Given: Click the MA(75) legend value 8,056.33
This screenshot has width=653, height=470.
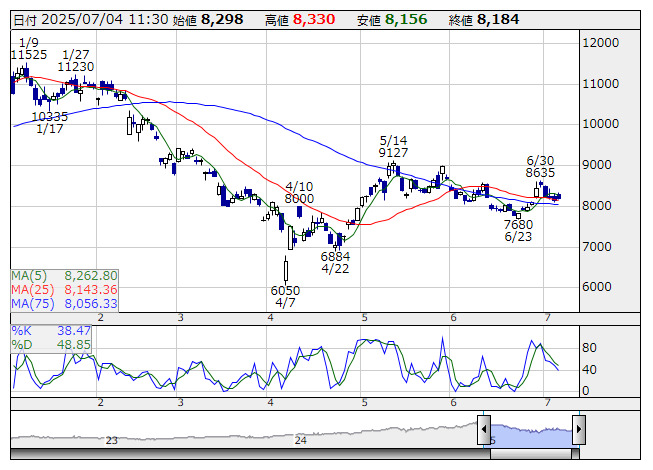Looking at the screenshot, I should pos(91,304).
